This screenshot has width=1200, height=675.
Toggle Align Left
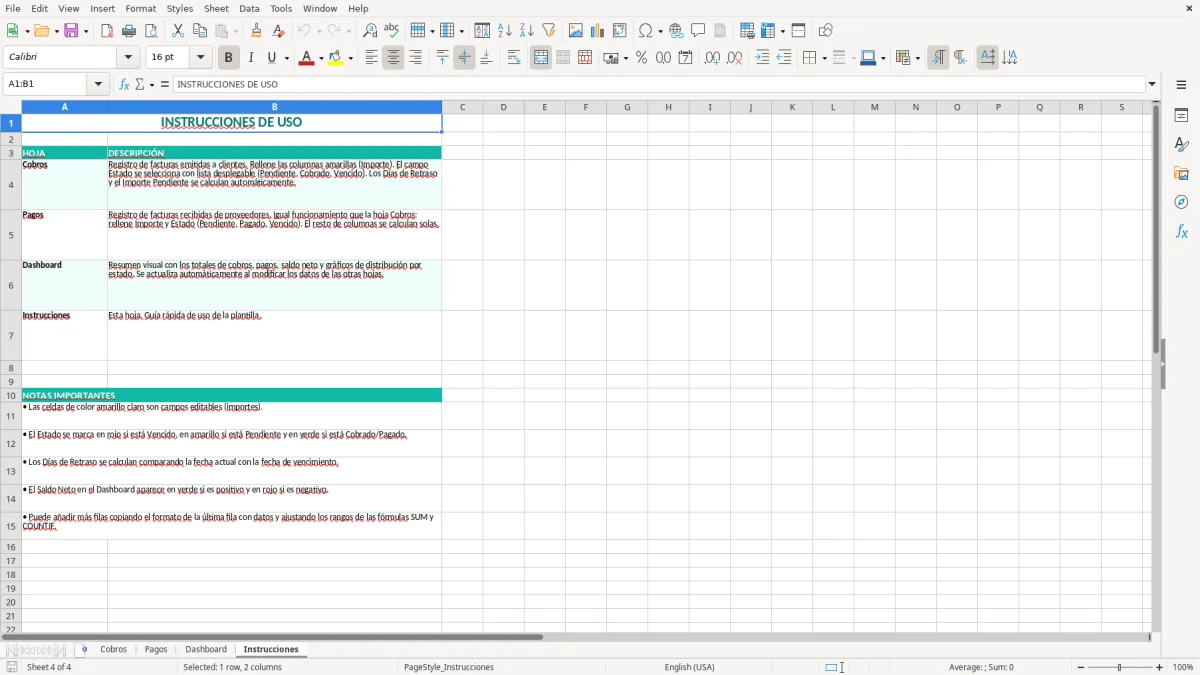[371, 58]
